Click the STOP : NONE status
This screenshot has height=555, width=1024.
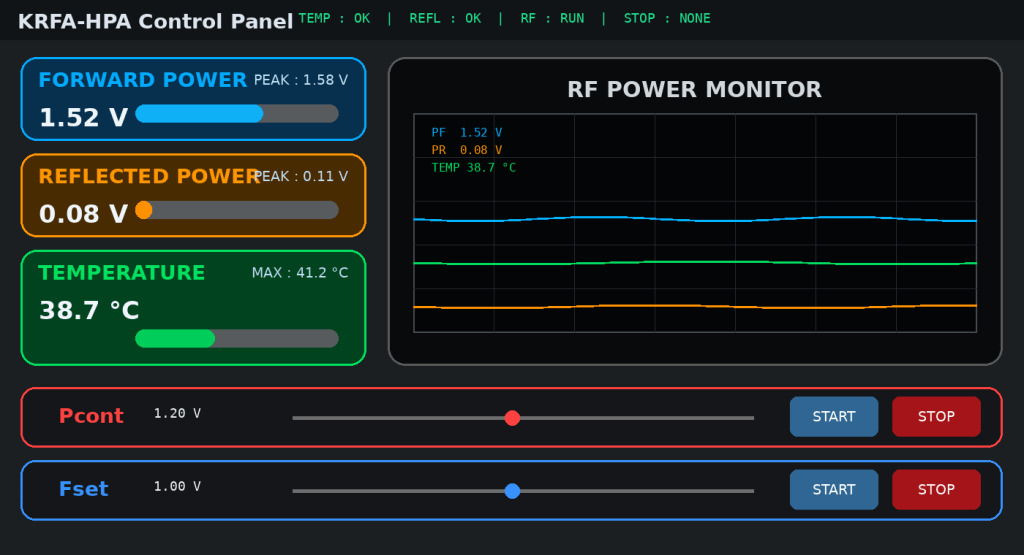pos(667,18)
